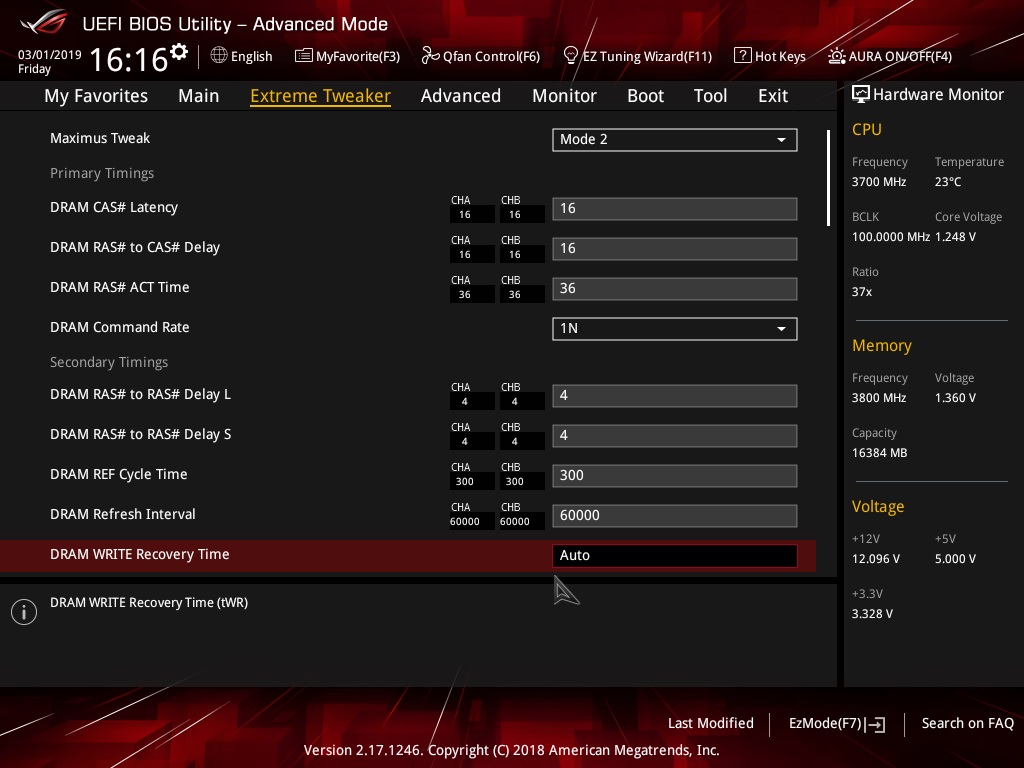
Task: Expand the Maximus Tweak dropdown arrow
Action: coord(781,140)
